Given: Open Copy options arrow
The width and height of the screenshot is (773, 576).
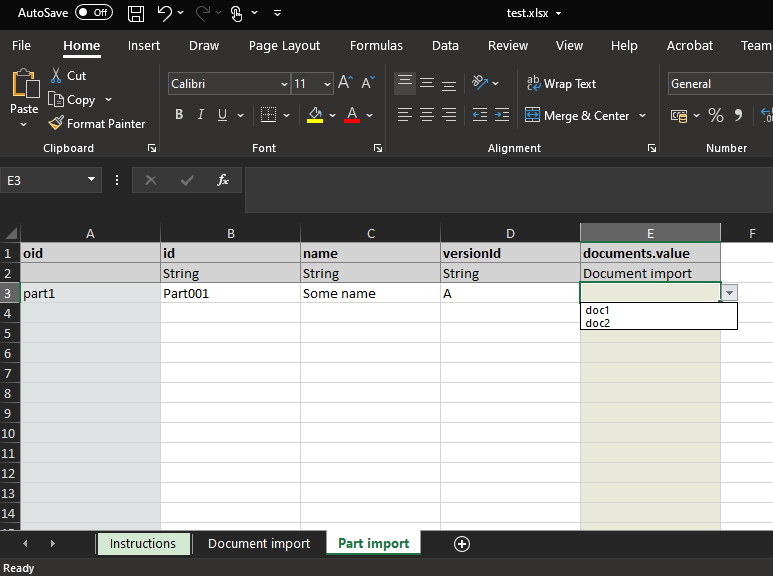Looking at the screenshot, I should coord(108,100).
